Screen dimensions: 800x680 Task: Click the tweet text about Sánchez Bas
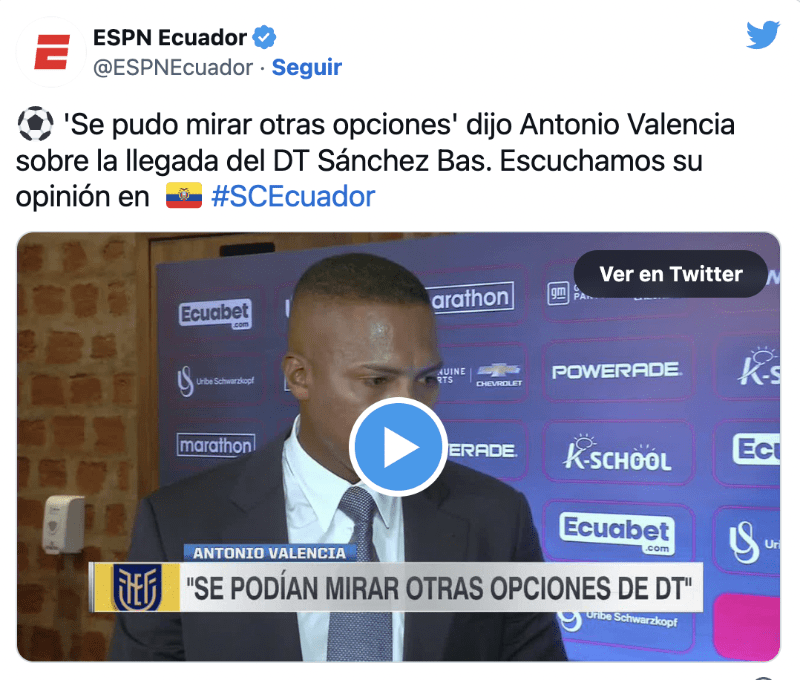tap(375, 160)
